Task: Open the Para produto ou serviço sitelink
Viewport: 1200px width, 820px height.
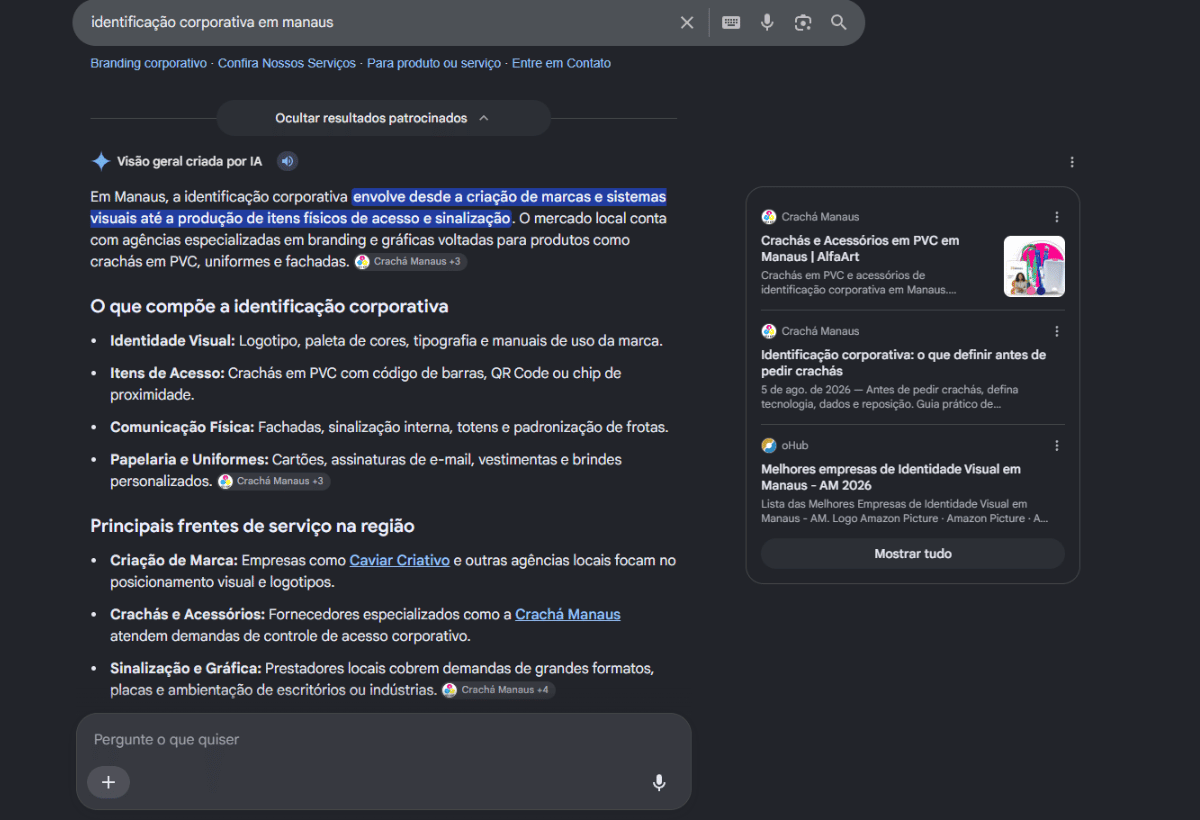Action: [434, 63]
